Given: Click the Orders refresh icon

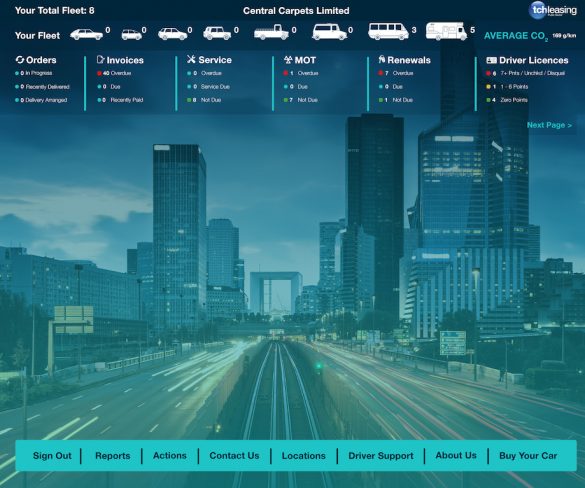Looking at the screenshot, I should click(x=20, y=60).
